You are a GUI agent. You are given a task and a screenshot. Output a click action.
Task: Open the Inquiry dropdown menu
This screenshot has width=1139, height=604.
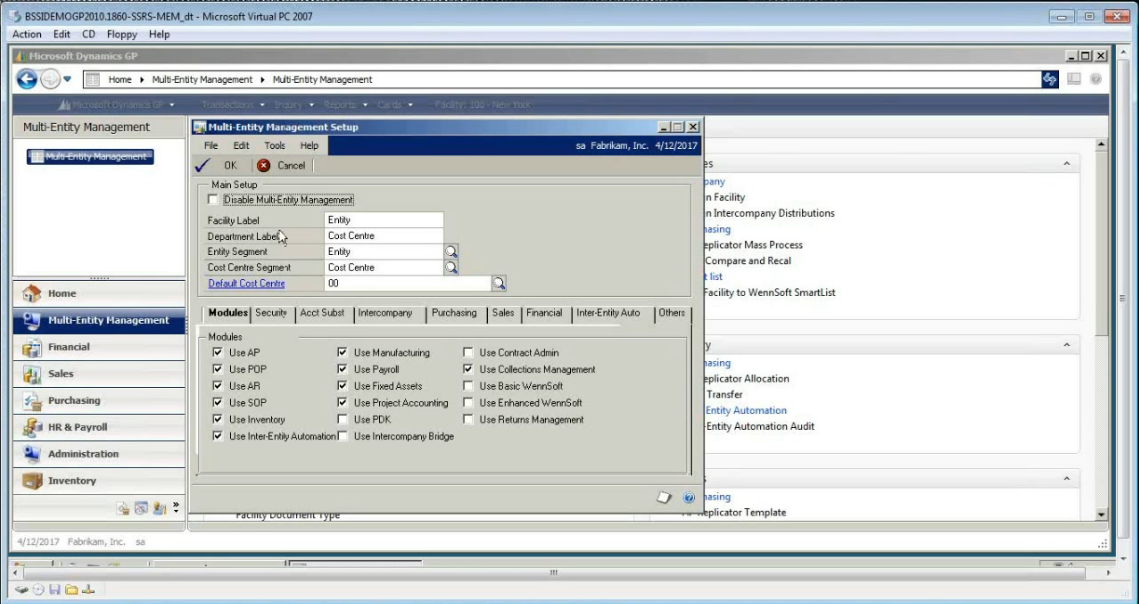(293, 105)
